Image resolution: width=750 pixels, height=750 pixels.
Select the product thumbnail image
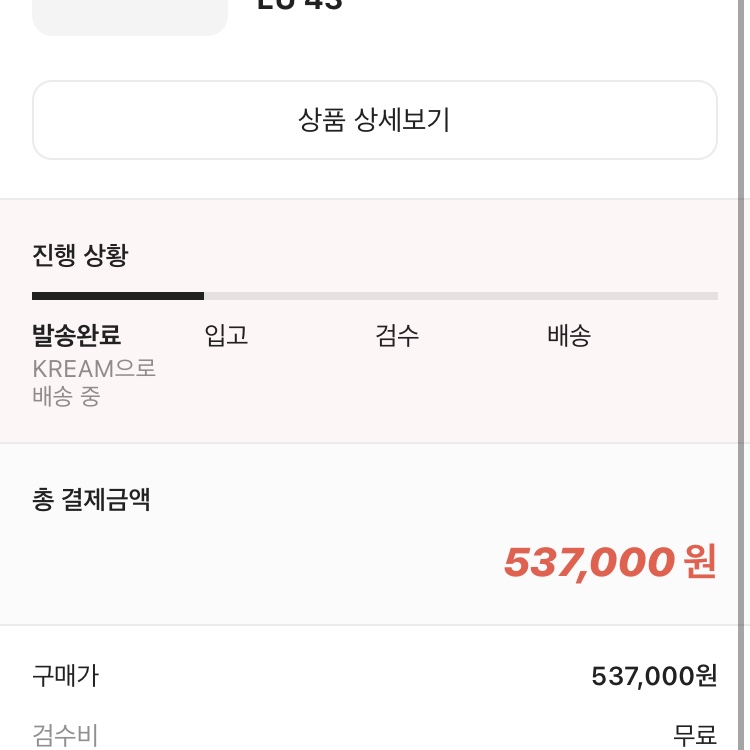click(130, 17)
